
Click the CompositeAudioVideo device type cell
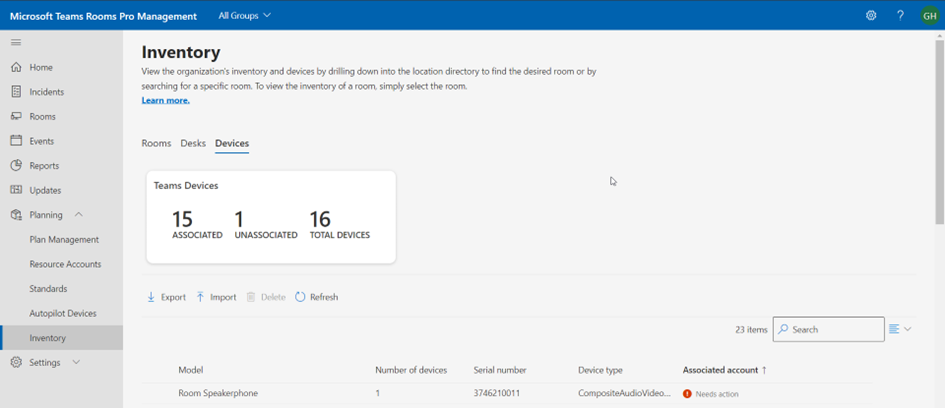pos(624,394)
